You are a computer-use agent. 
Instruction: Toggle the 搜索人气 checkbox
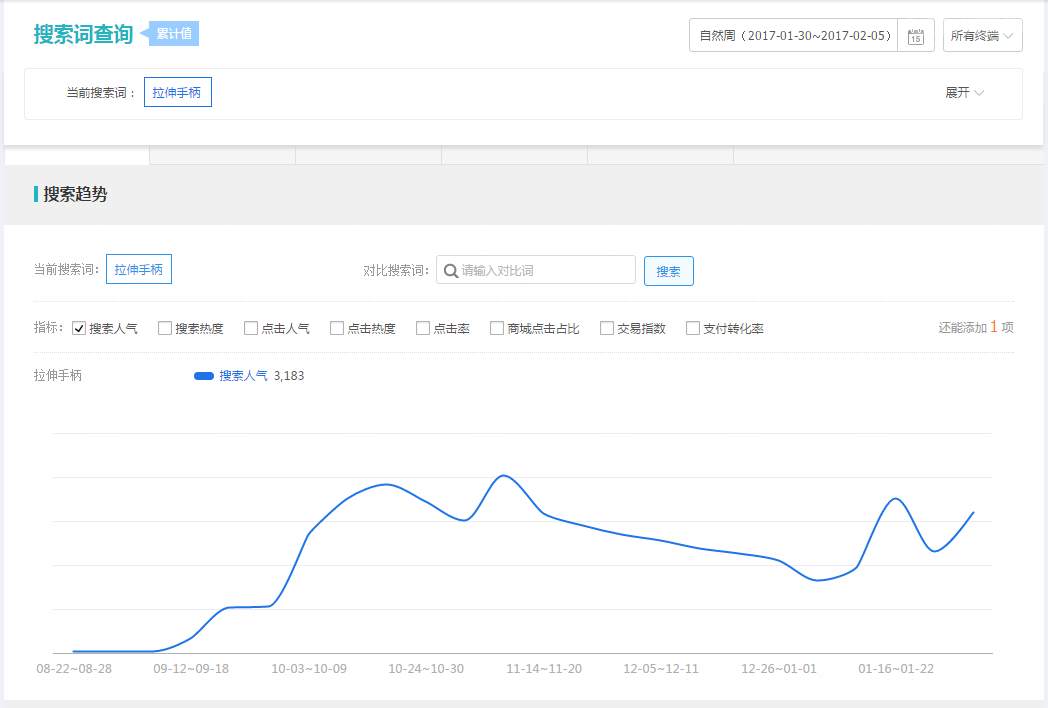80,328
